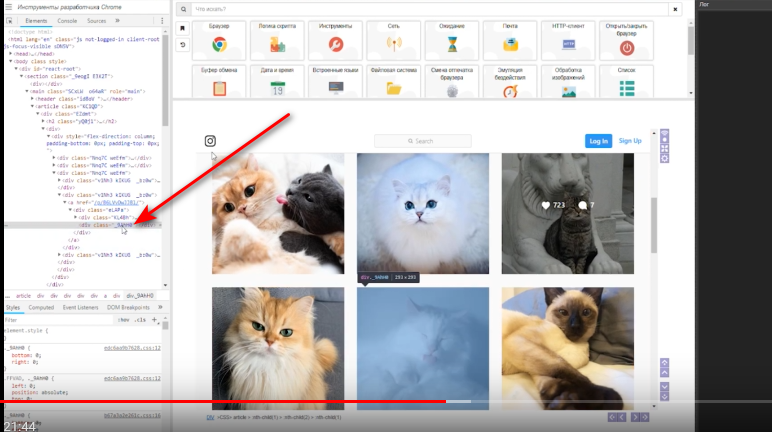Viewport: 772px width, 432px height.
Task: Show more DevTools tabs with chevron
Action: pos(118,20)
